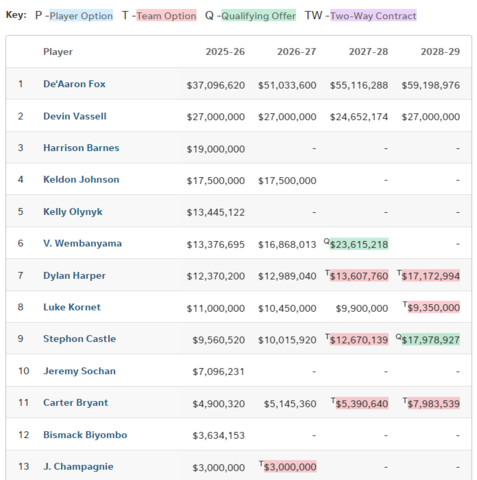The width and height of the screenshot is (477, 480).
Task: Select Luke Kornet team option $9,350,000
Action: coord(434,308)
